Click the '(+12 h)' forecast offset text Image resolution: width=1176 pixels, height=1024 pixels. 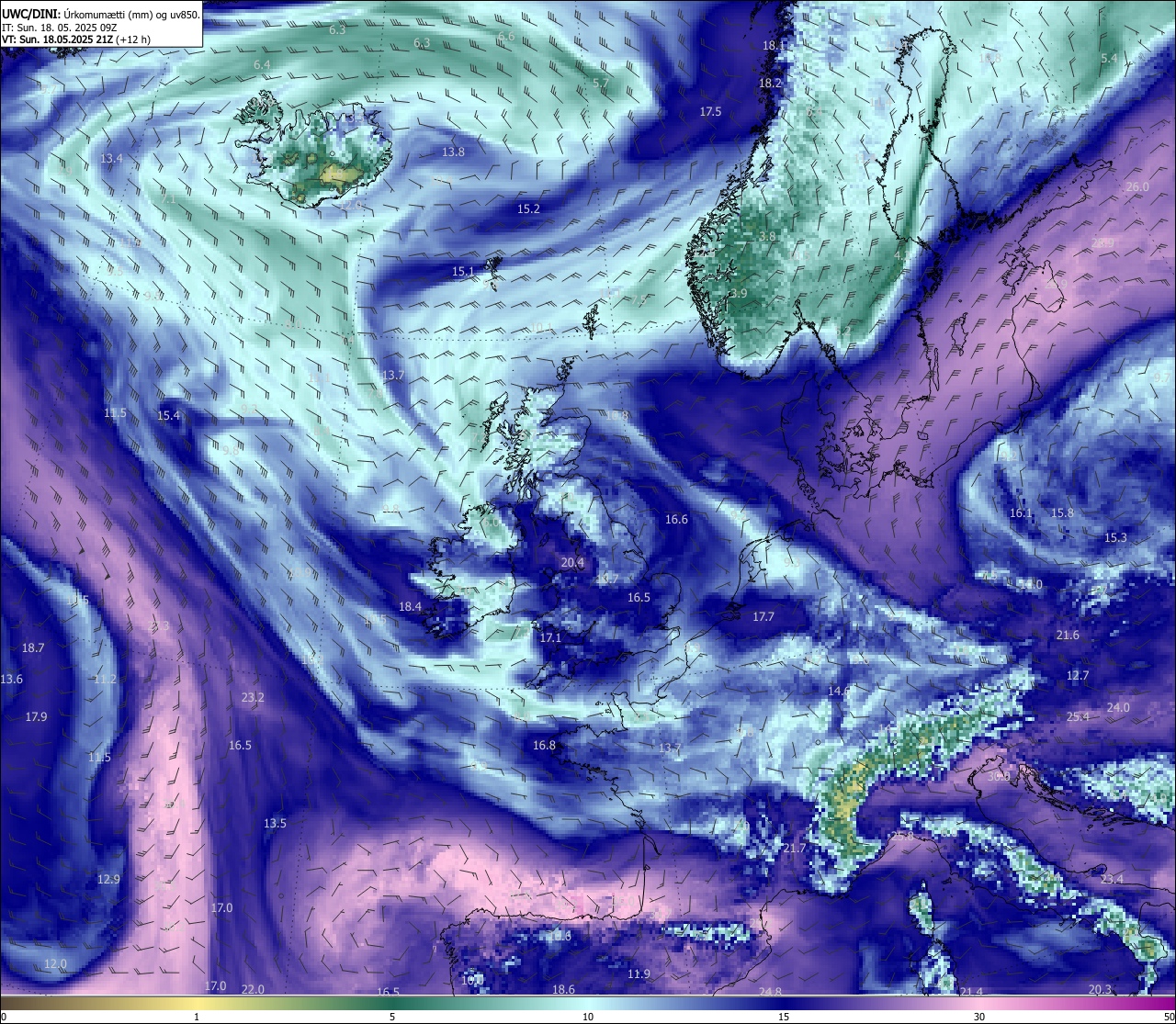[x=134, y=39]
